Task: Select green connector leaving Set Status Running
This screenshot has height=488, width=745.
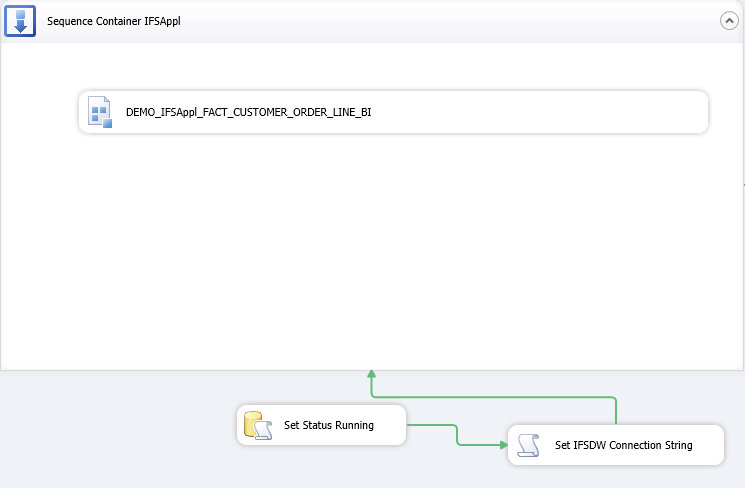Action: click(430, 426)
